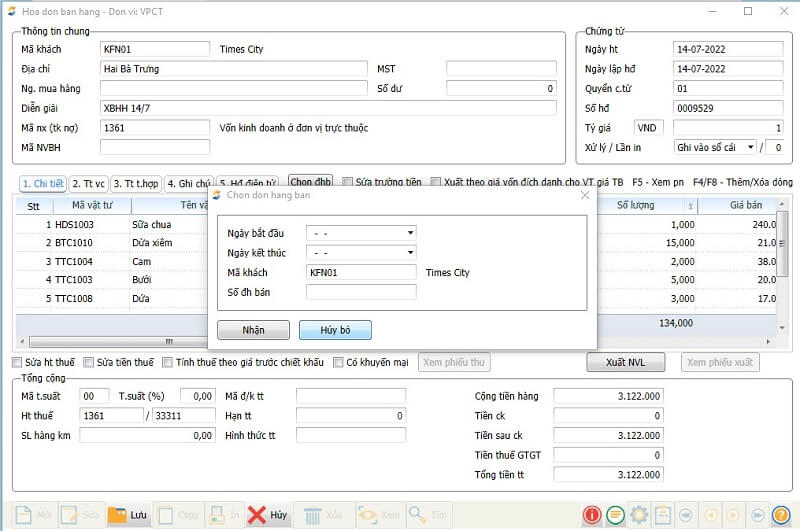Click the Hình thức tt input field
This screenshot has width=800, height=531.
[x=351, y=436]
